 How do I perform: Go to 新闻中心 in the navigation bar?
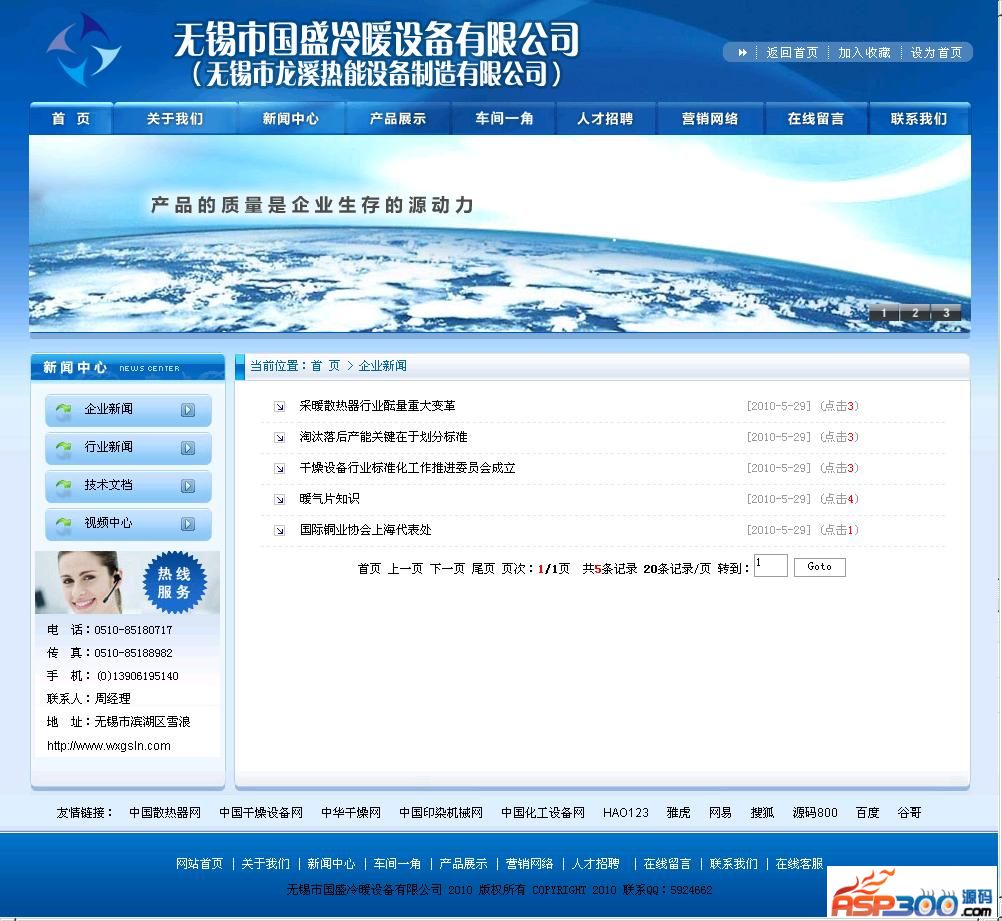pyautogui.click(x=291, y=119)
